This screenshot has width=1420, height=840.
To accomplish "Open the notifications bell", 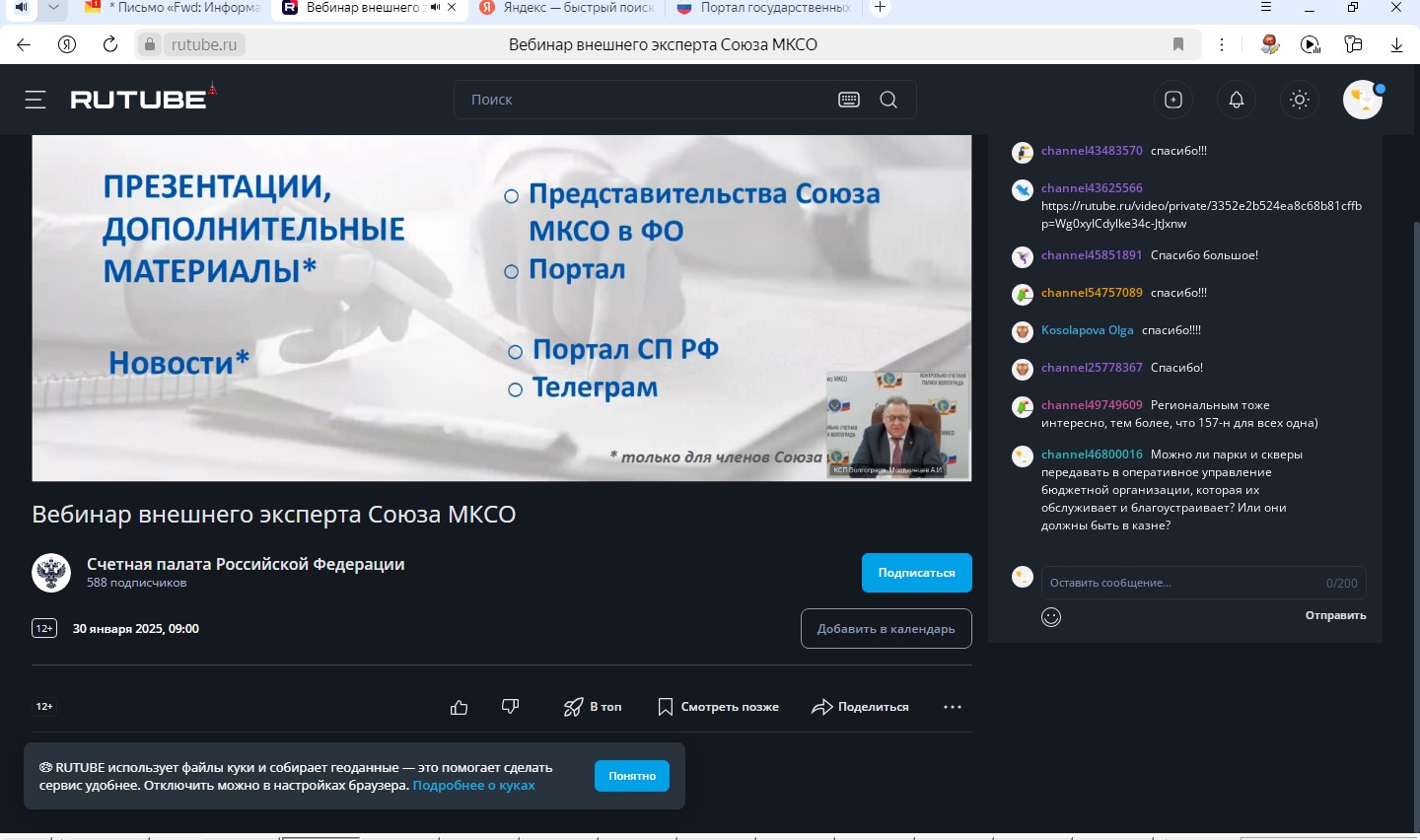I will (x=1237, y=100).
